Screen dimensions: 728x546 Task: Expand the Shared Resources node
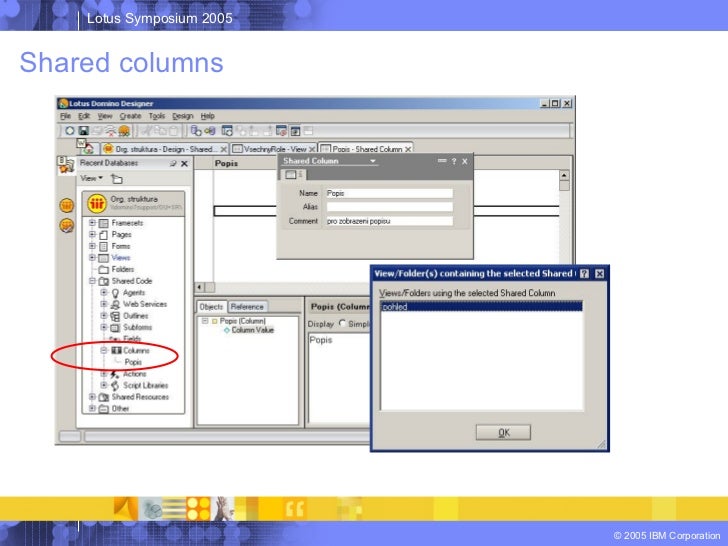92,397
